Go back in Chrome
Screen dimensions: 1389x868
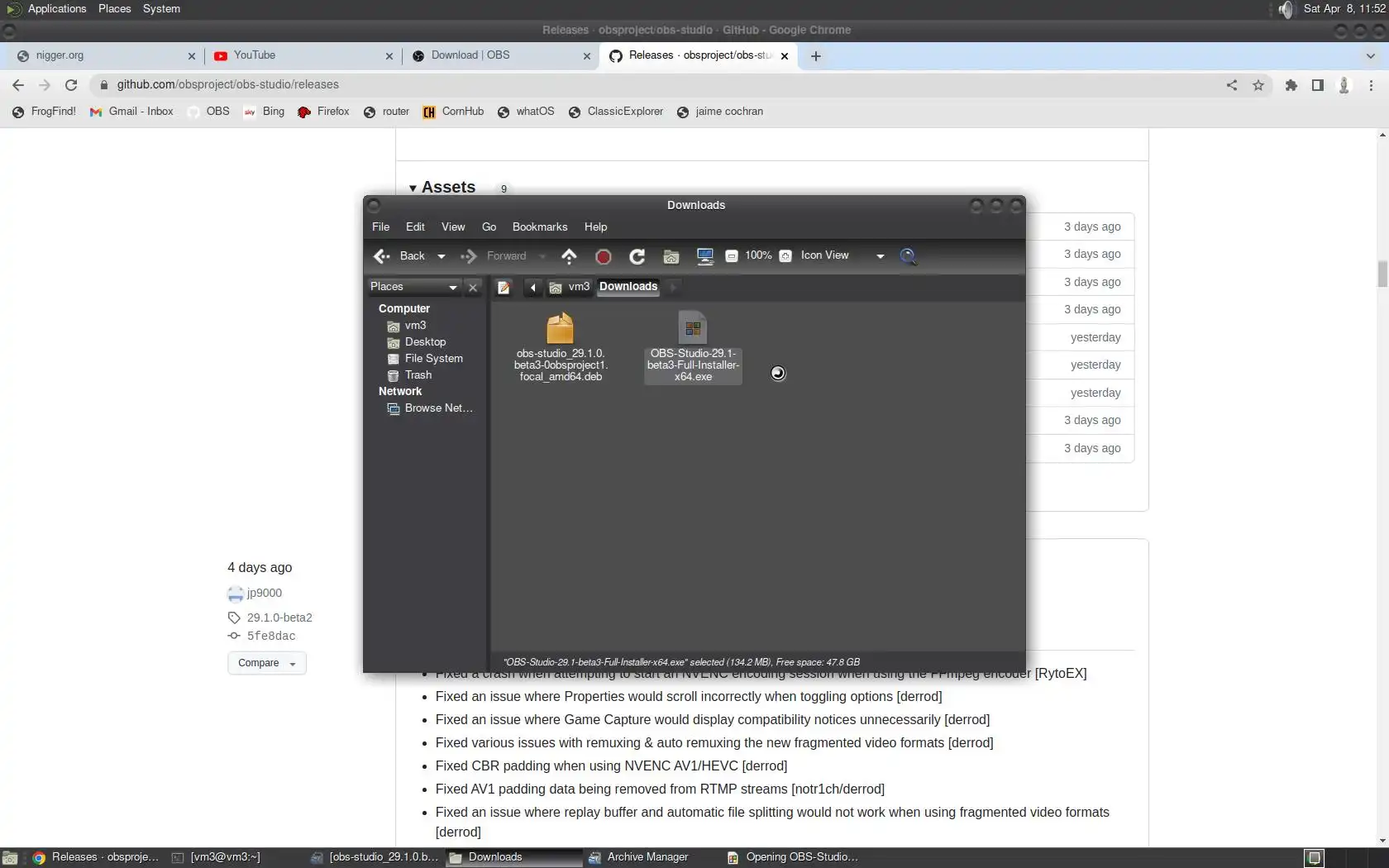[x=18, y=84]
